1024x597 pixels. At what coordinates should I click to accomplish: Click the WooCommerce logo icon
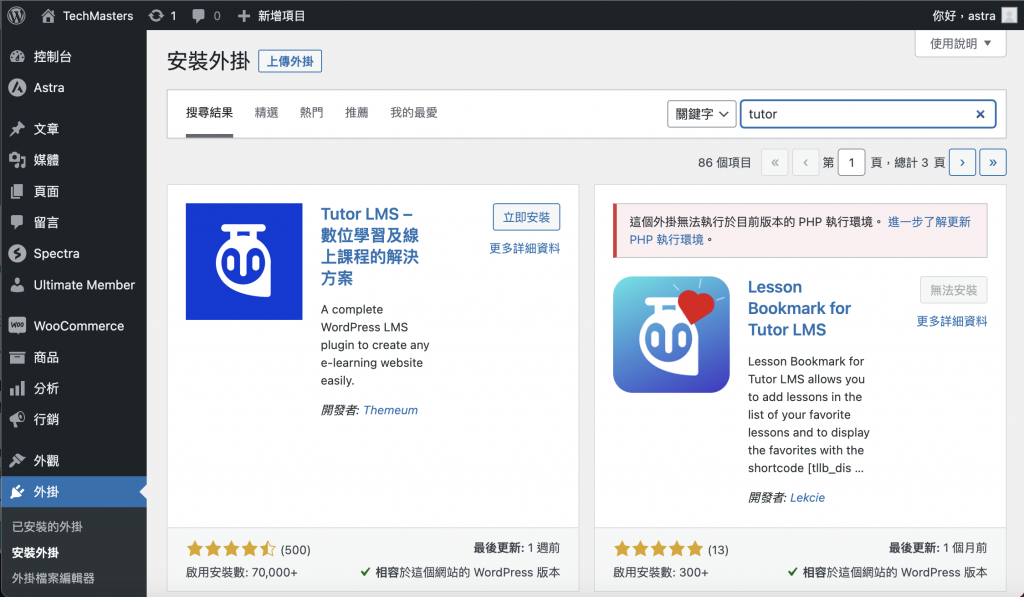click(x=18, y=325)
